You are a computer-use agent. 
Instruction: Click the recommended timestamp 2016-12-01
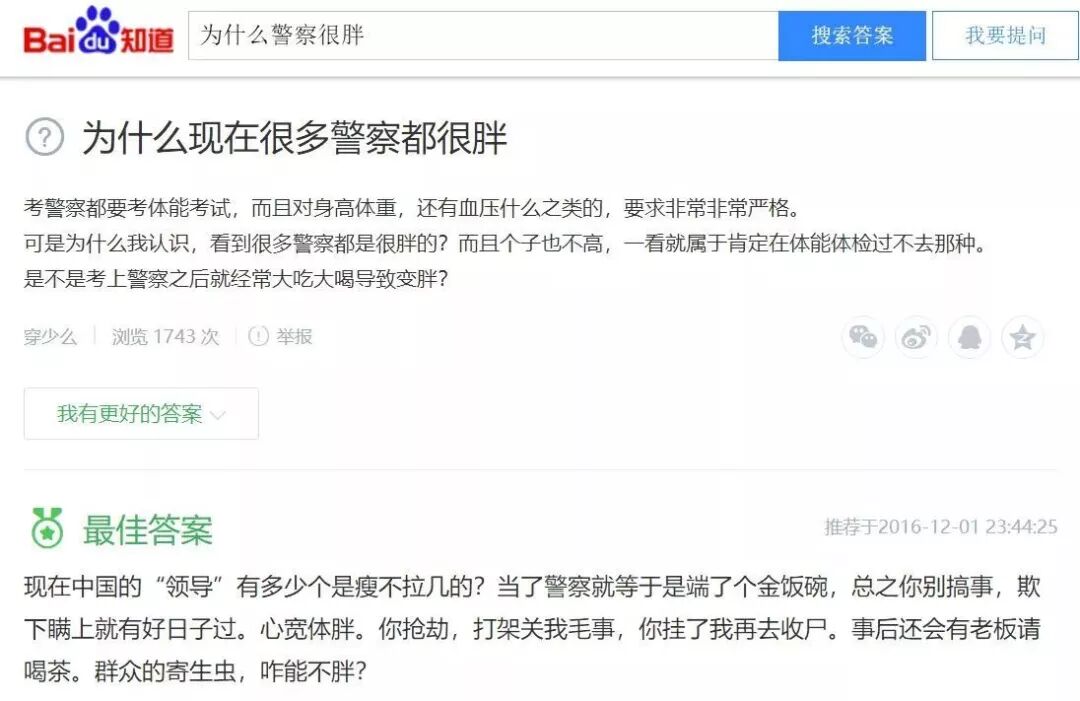pos(940,527)
